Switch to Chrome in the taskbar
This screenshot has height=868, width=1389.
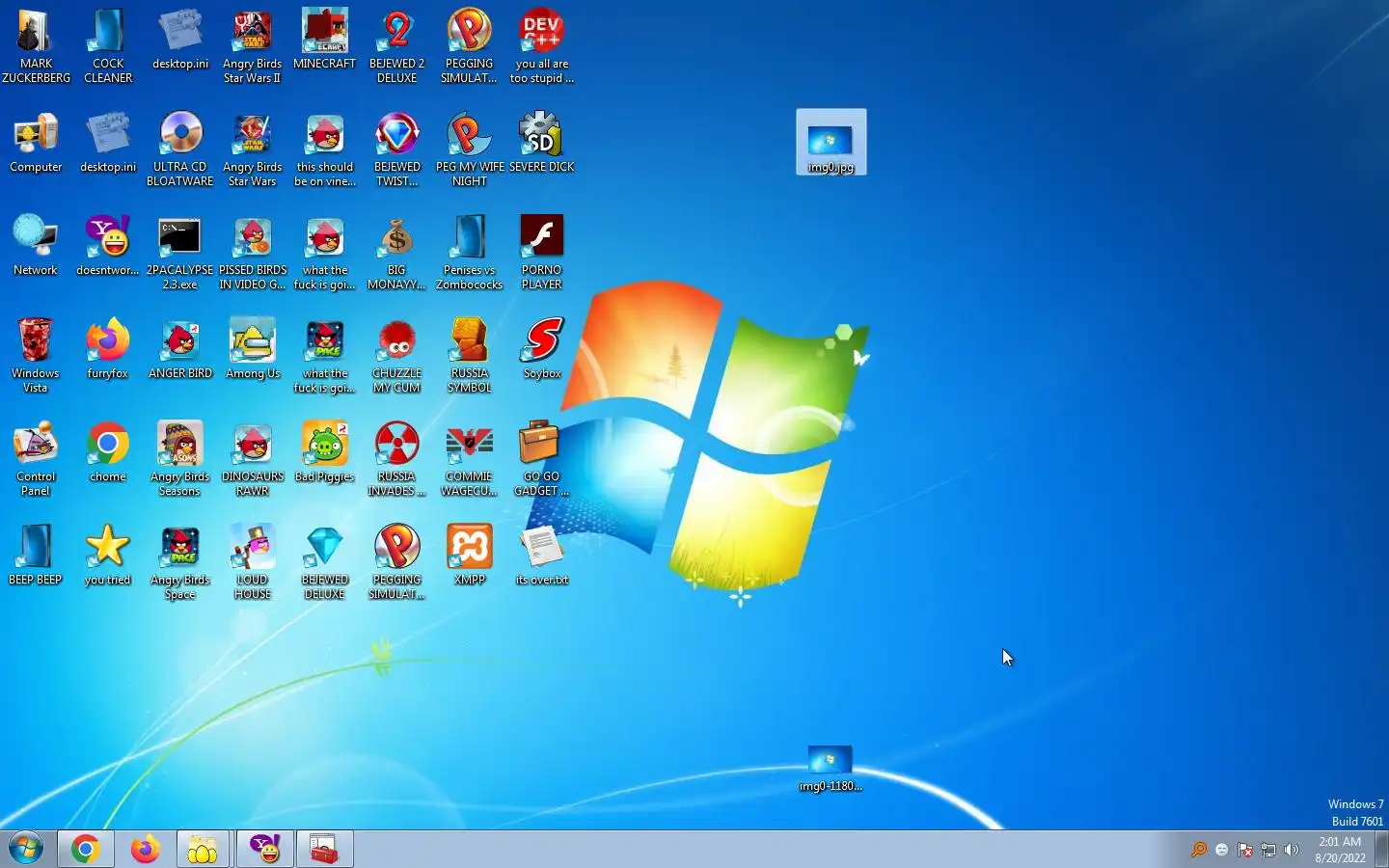pos(86,849)
